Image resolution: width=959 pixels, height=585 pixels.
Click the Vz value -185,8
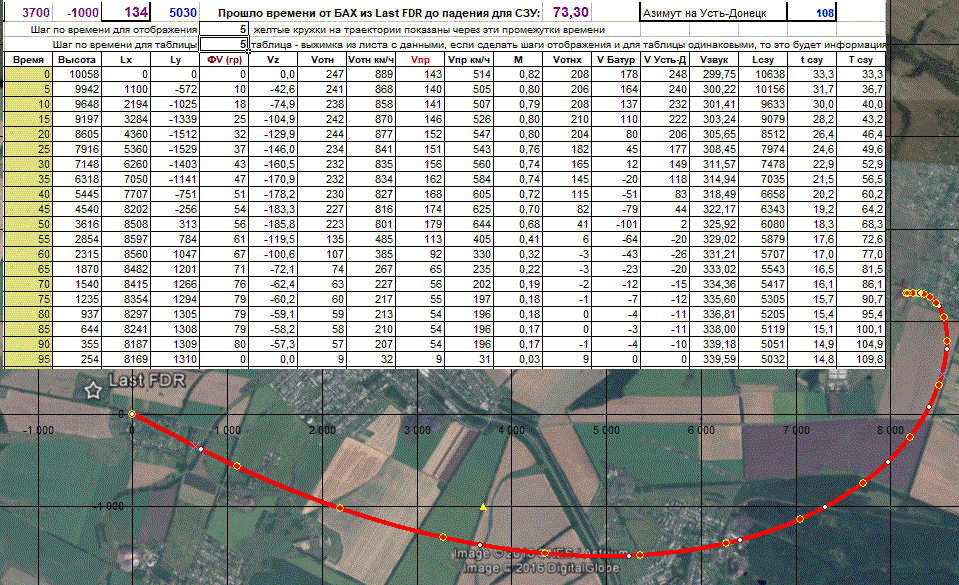pyautogui.click(x=273, y=224)
